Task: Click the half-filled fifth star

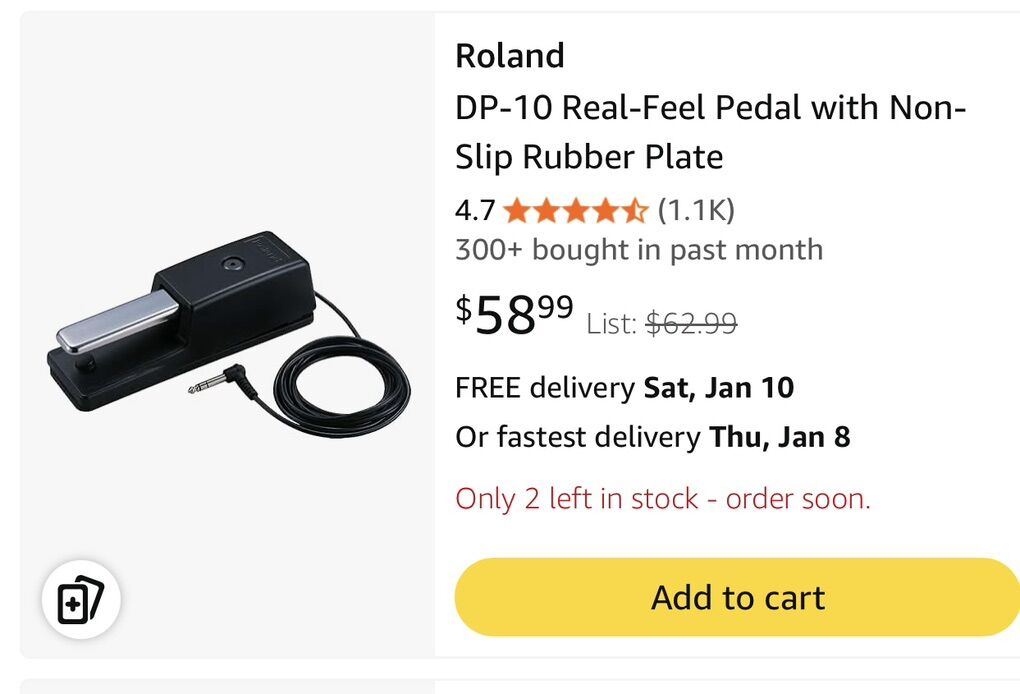Action: pyautogui.click(x=636, y=210)
